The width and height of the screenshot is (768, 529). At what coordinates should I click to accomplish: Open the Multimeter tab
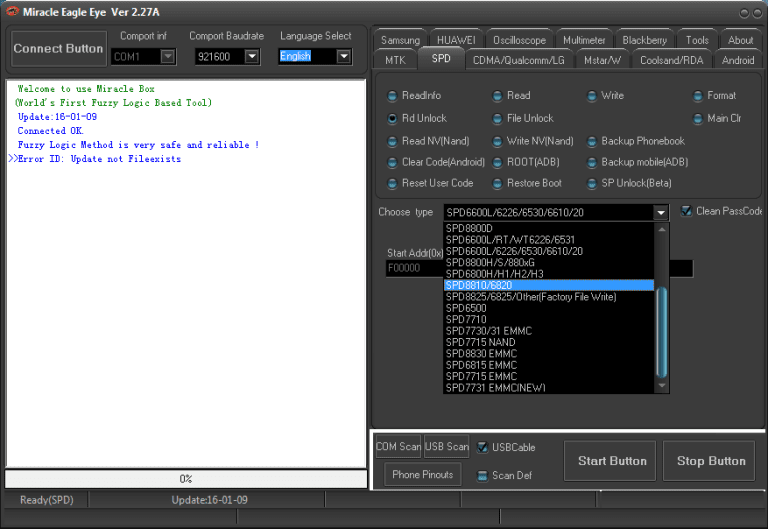point(584,40)
